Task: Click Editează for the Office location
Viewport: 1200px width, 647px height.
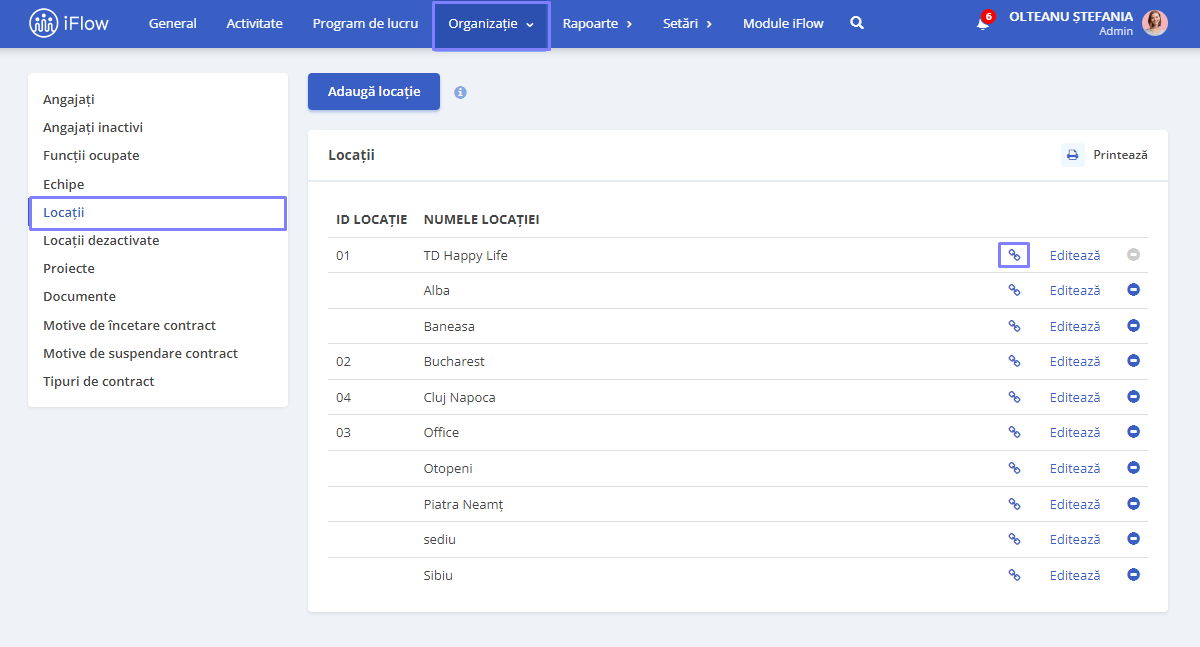Action: [1075, 432]
